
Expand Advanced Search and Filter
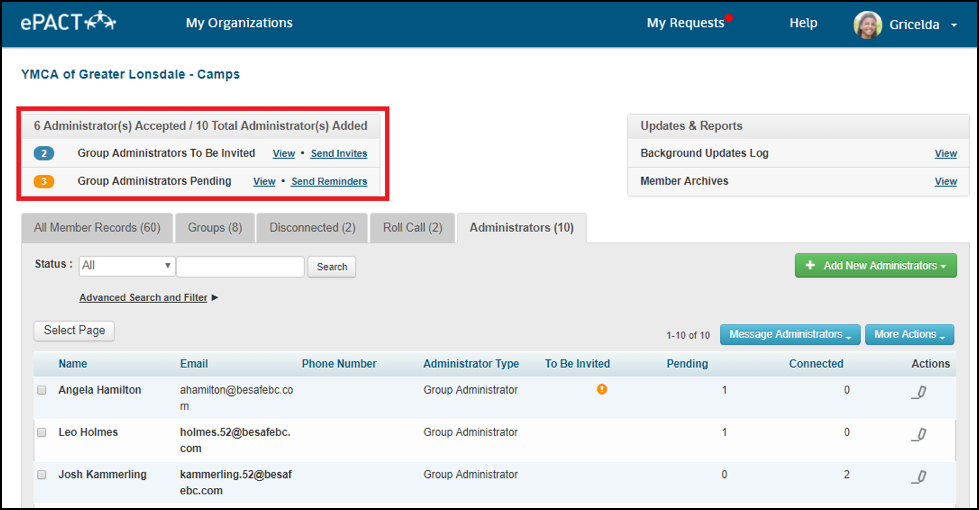coord(149,298)
